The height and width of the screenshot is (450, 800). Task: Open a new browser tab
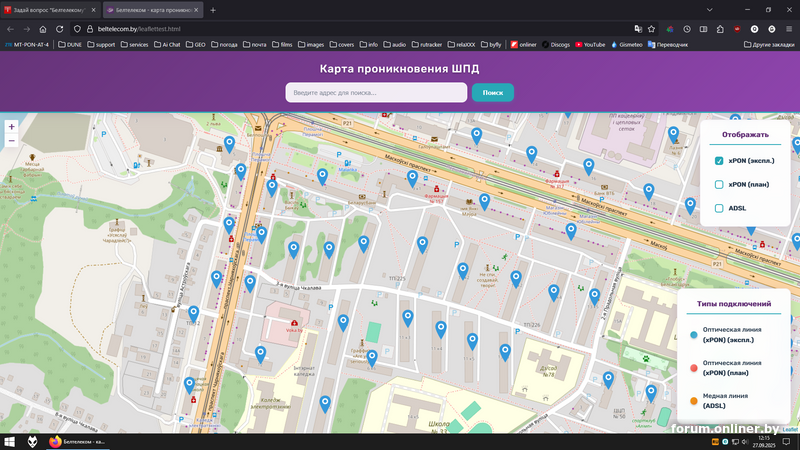(x=212, y=10)
